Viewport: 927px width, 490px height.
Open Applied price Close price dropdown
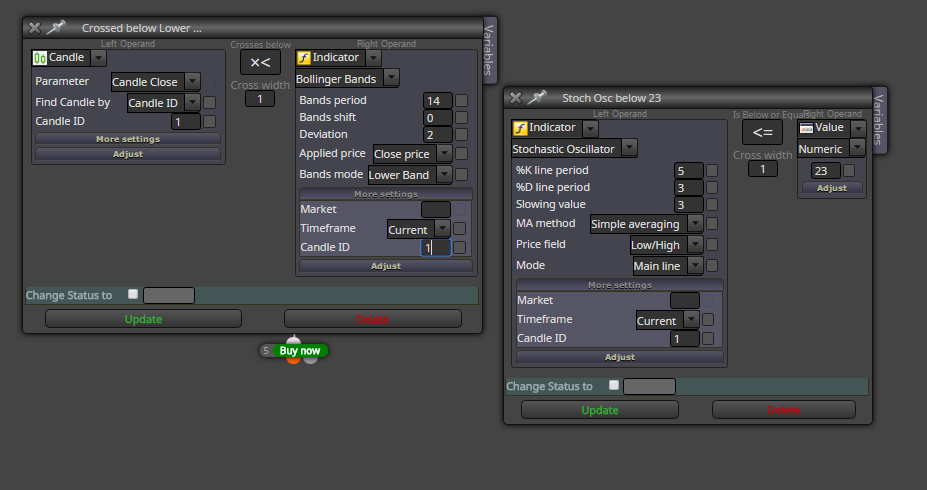click(x=444, y=154)
